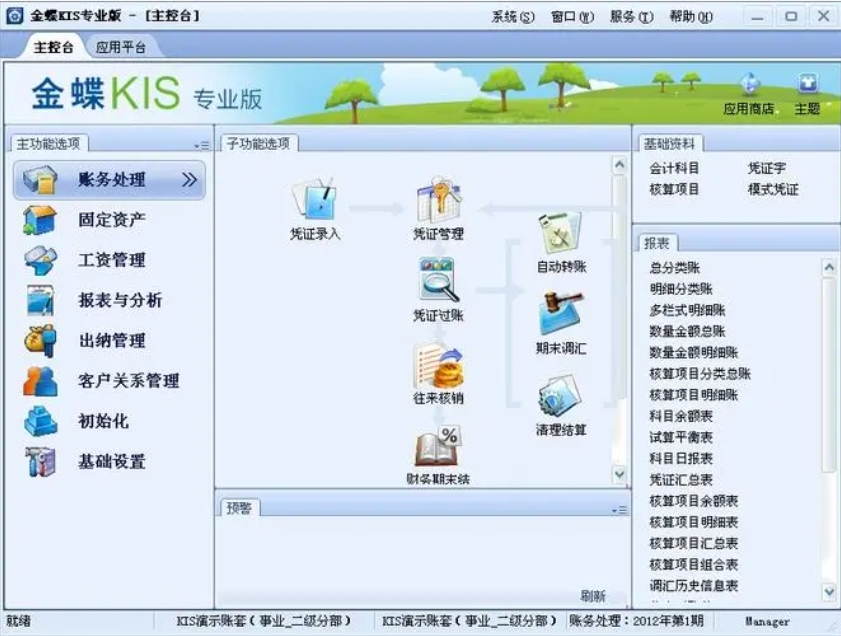This screenshot has width=841, height=636.
Task: Open the 凭证录入 voucher entry icon
Action: point(315,199)
